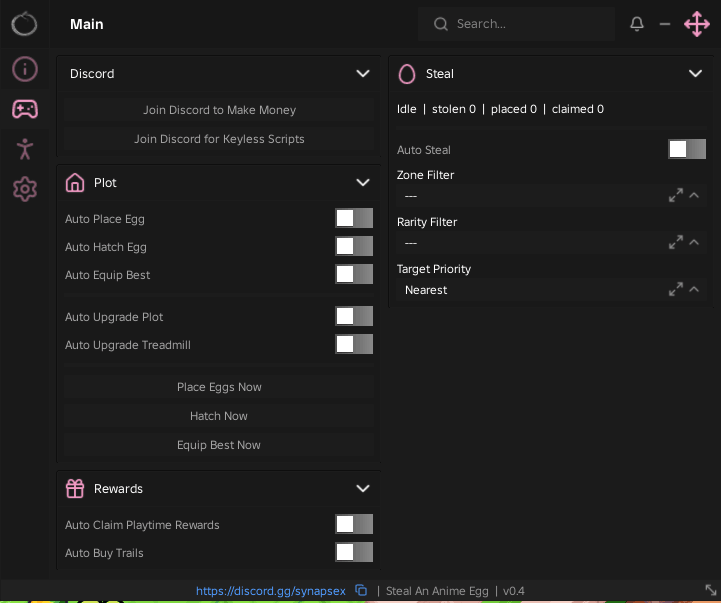
Task: Click the Place Eggs Now button
Action: [219, 387]
